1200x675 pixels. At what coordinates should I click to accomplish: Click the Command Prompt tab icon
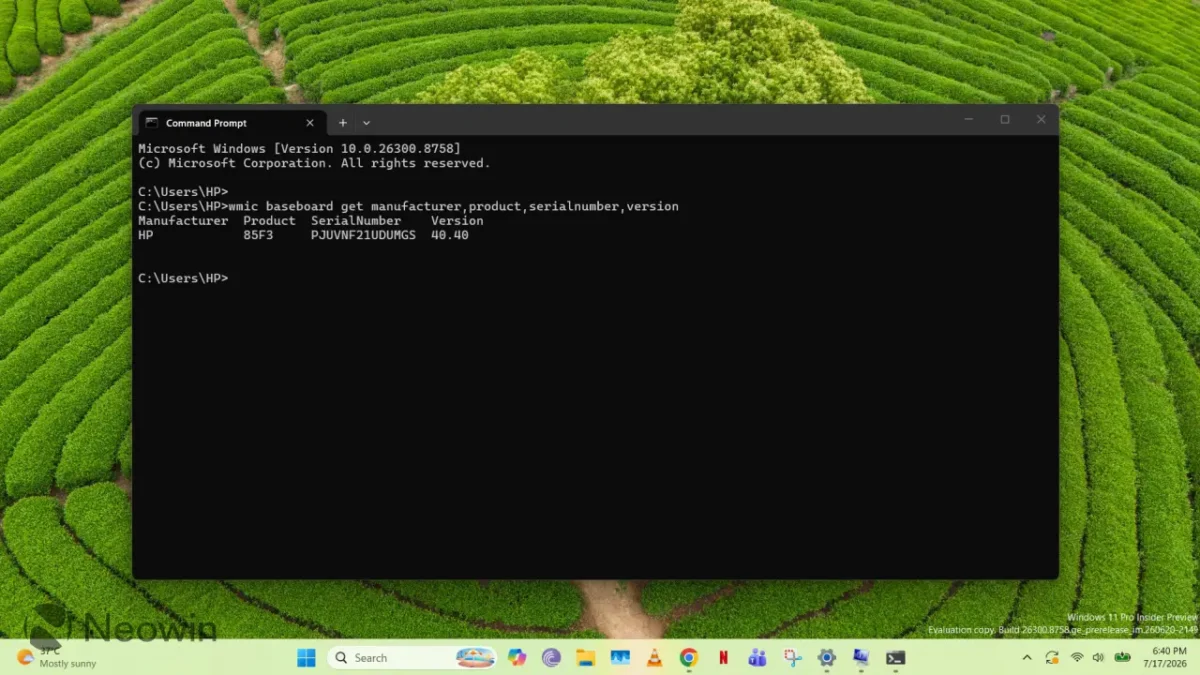tap(152, 122)
